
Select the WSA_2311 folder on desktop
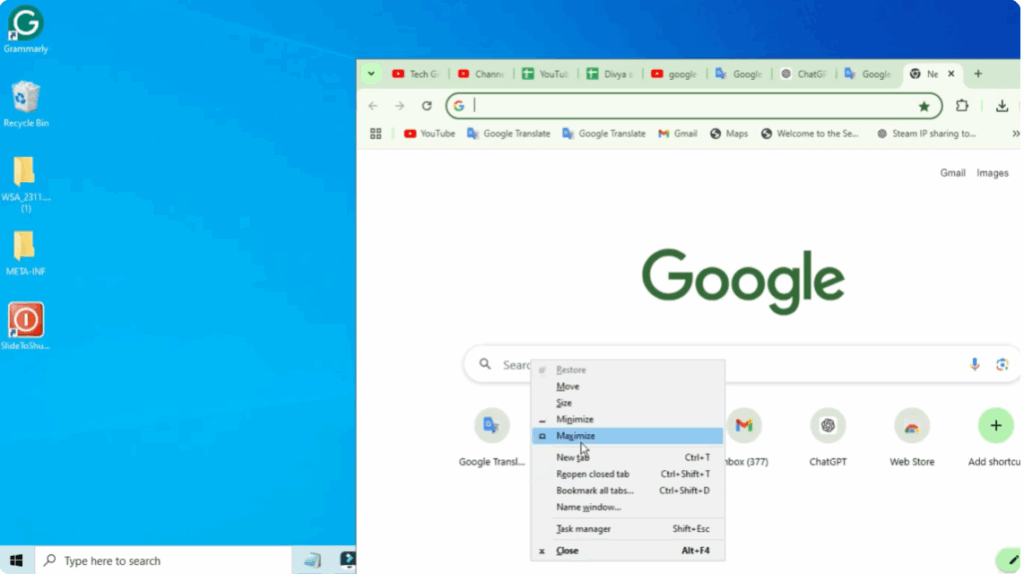click(x=25, y=184)
